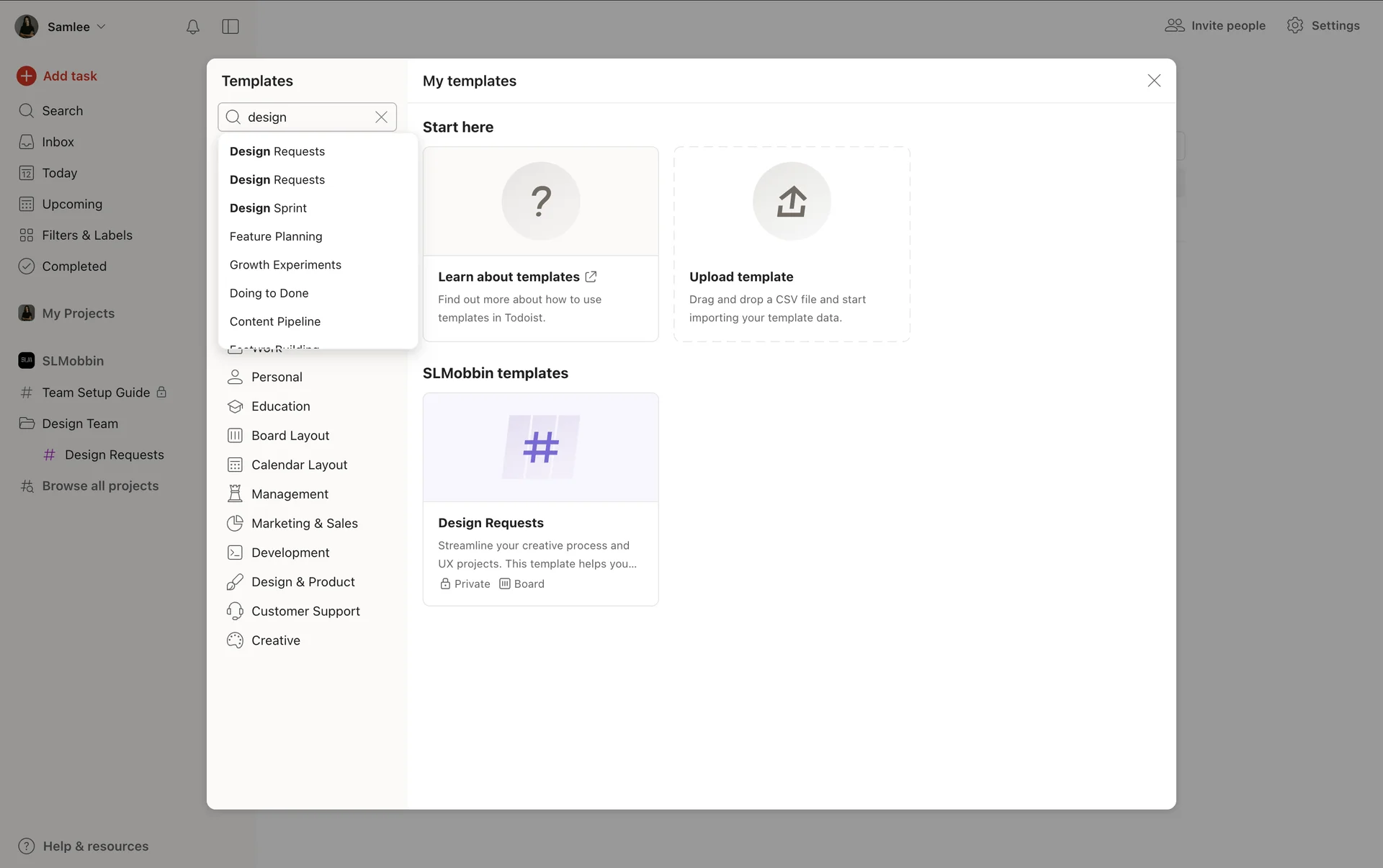
Task: Clear the design search text
Action: tap(381, 117)
